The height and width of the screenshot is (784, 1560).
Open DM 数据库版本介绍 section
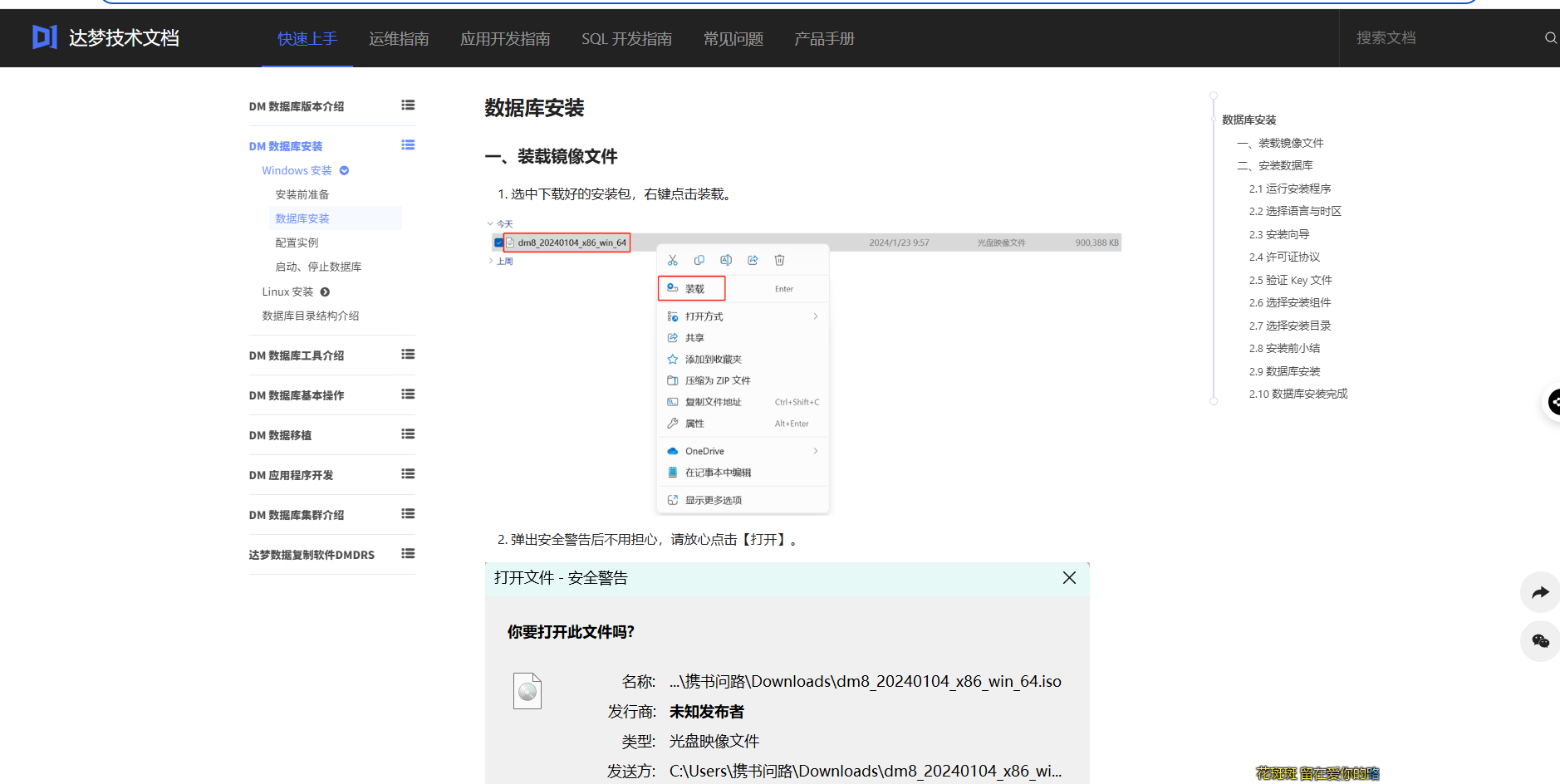point(297,106)
